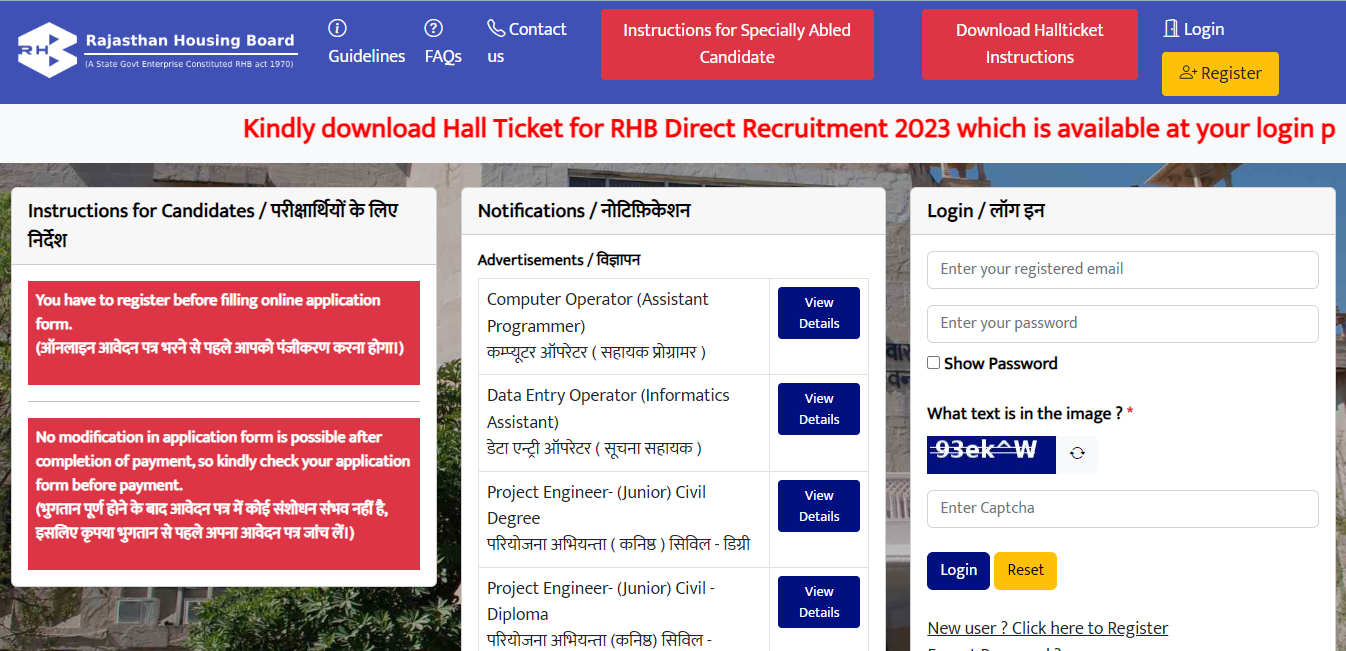Click the scrolling Hall Ticket notice text
Viewport: 1346px width, 651px height.
click(x=790, y=129)
